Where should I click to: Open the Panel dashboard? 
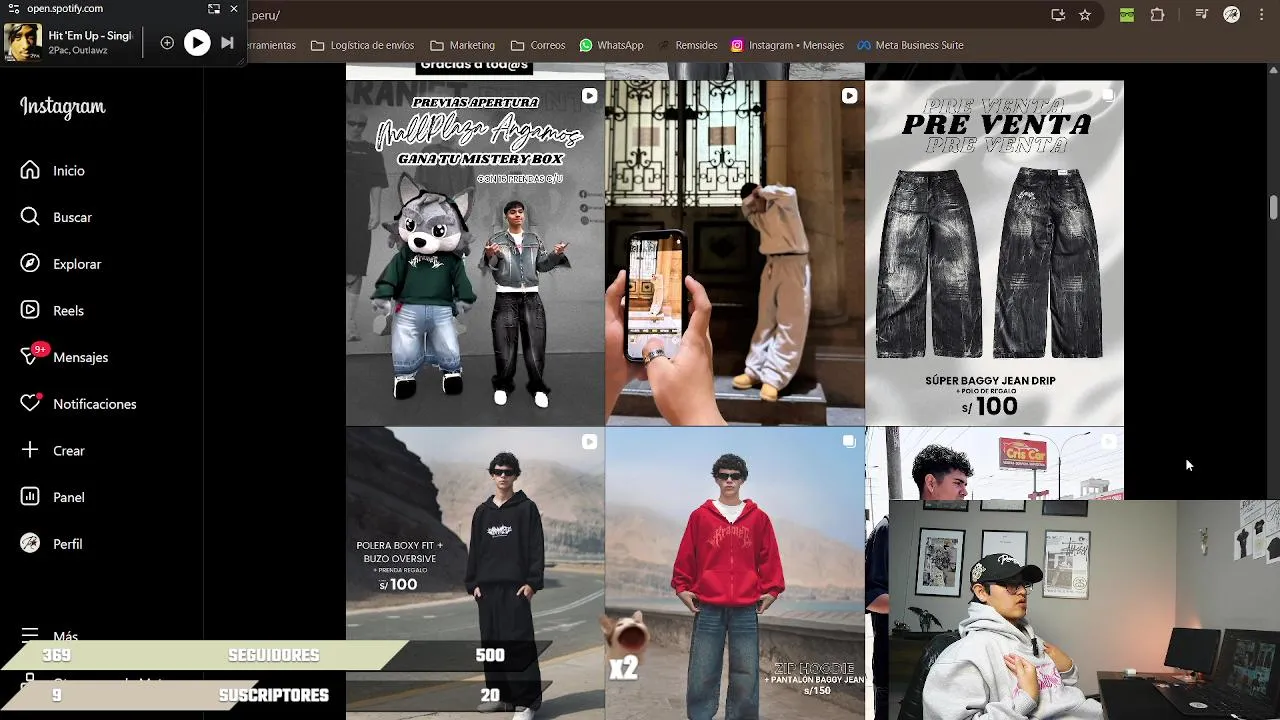click(53, 497)
